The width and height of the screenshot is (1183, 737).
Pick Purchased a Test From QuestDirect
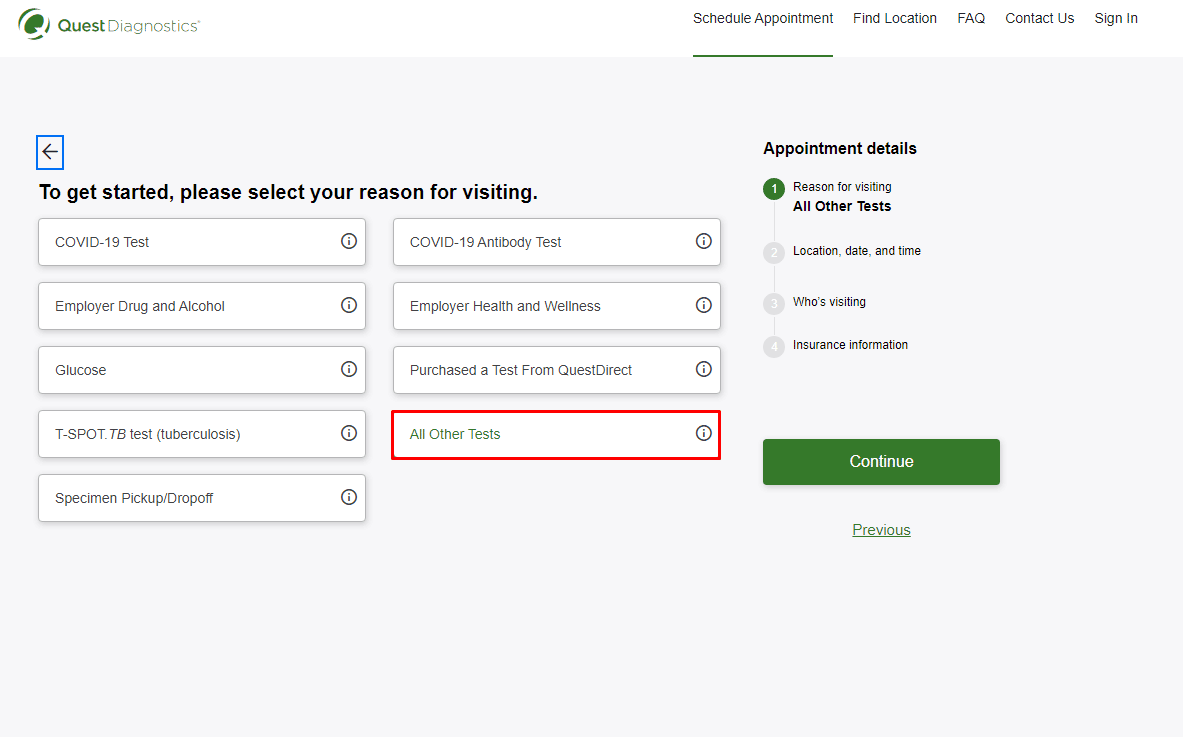tap(557, 370)
